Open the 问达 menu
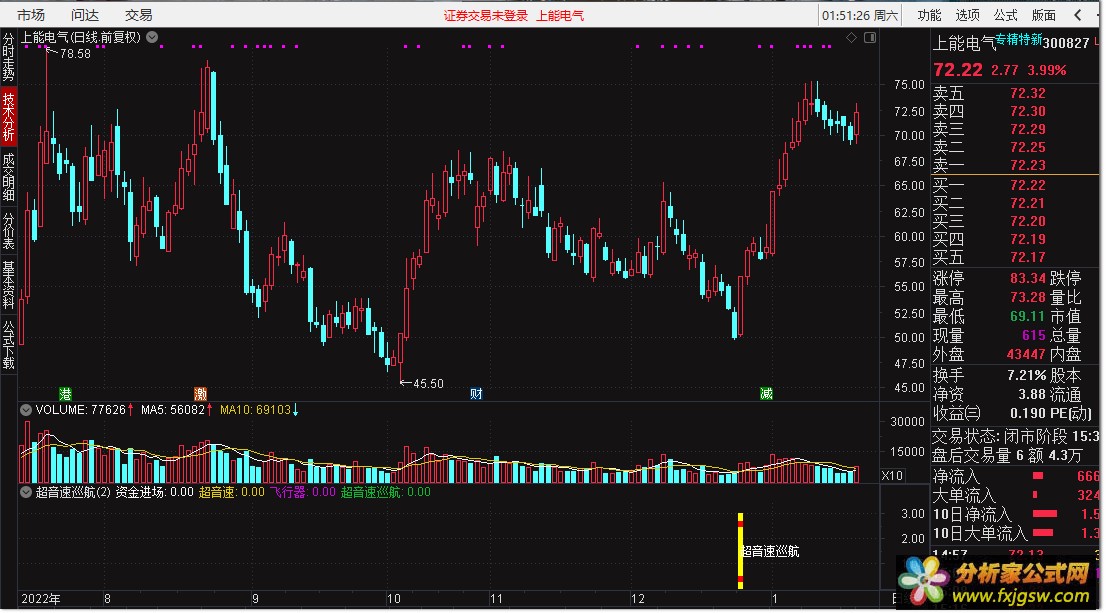The width and height of the screenshot is (1106, 613). [x=85, y=15]
